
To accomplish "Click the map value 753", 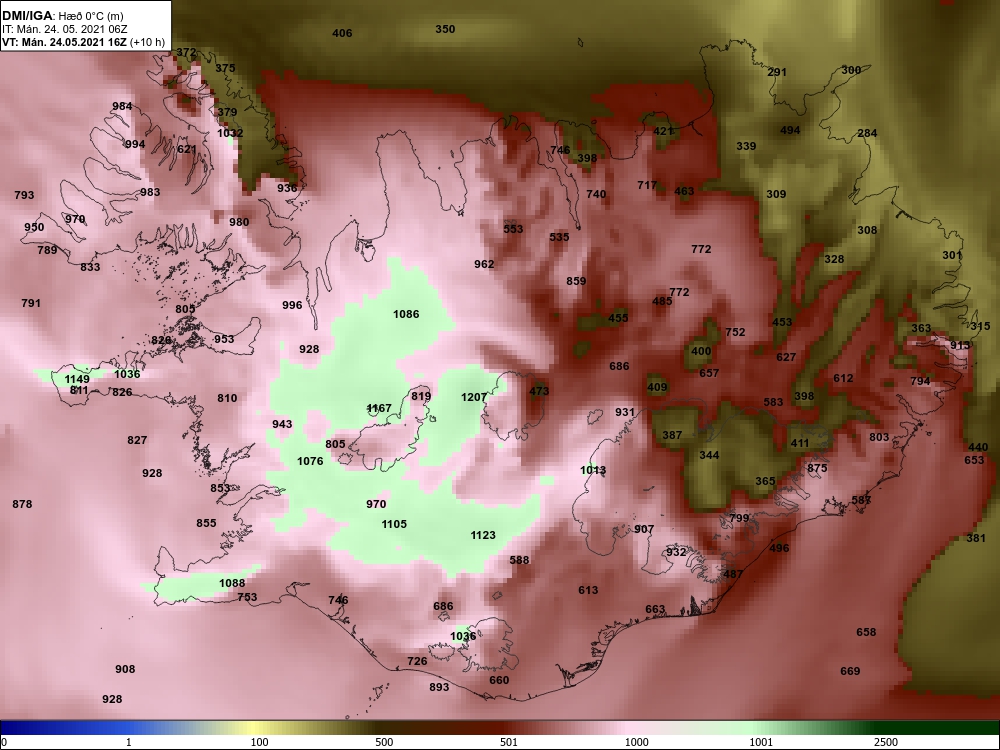I will pos(247,598).
